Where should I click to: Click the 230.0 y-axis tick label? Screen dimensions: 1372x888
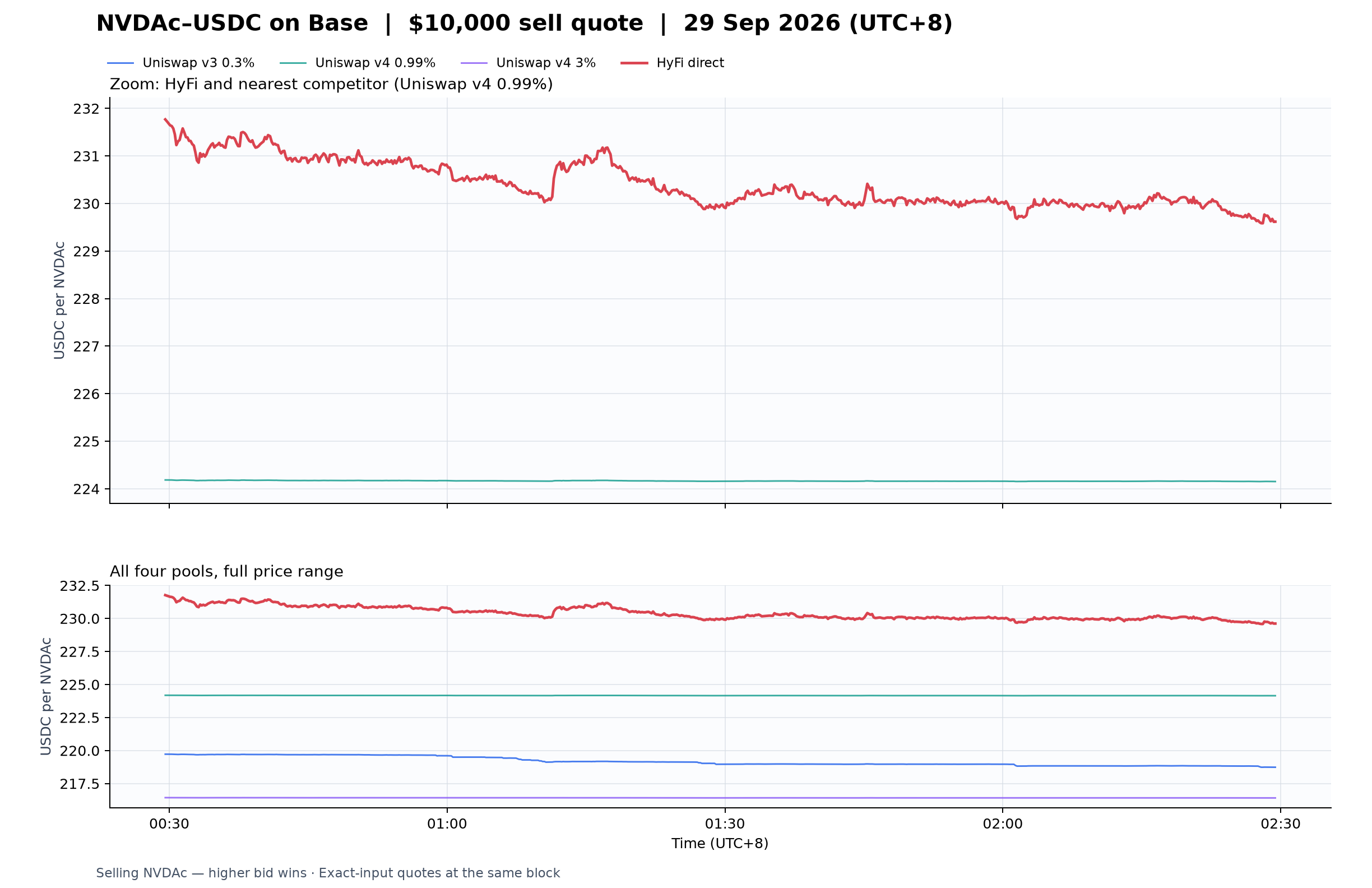(x=80, y=619)
